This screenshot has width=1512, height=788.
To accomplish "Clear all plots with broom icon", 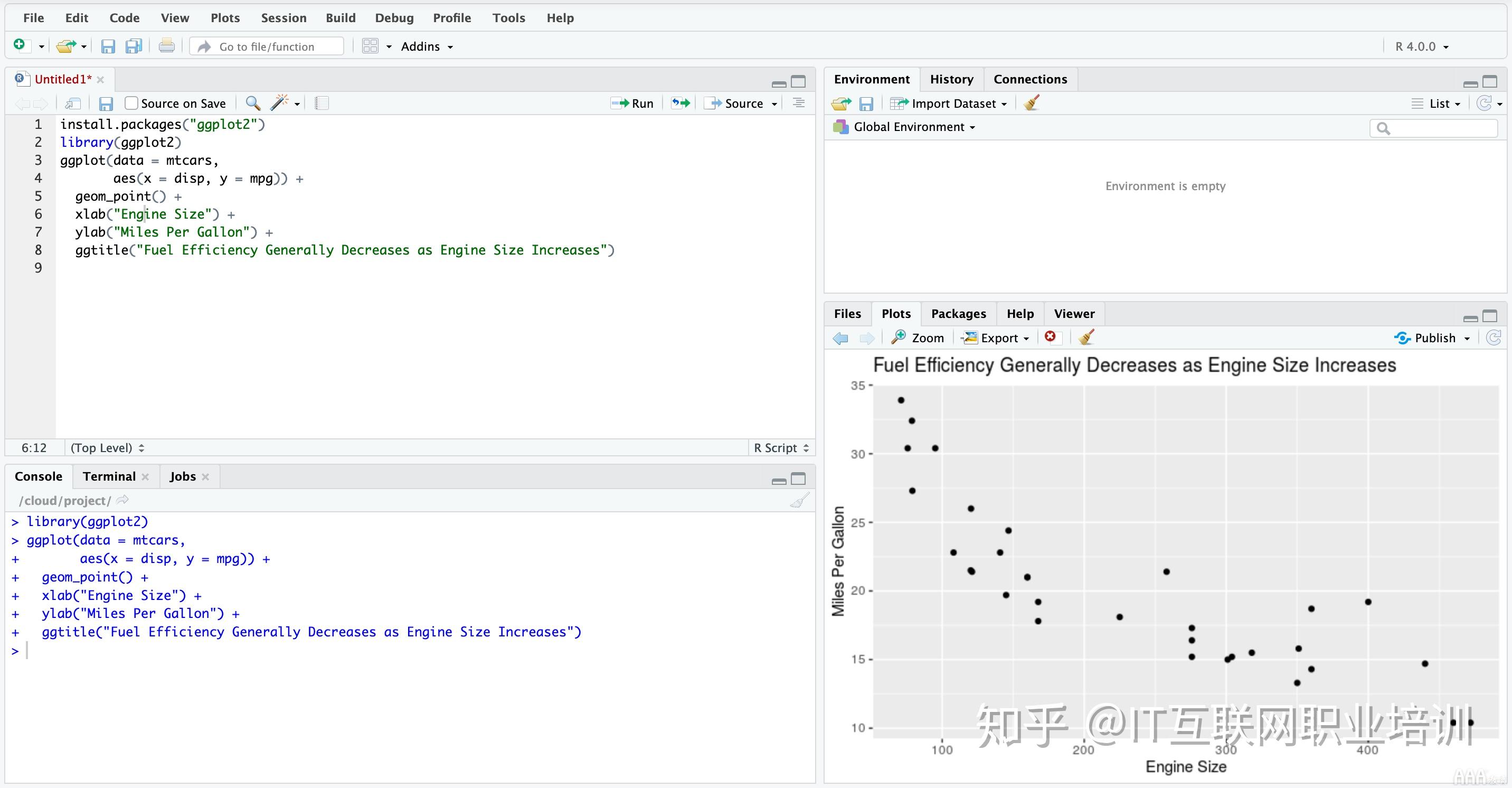I will [x=1086, y=337].
